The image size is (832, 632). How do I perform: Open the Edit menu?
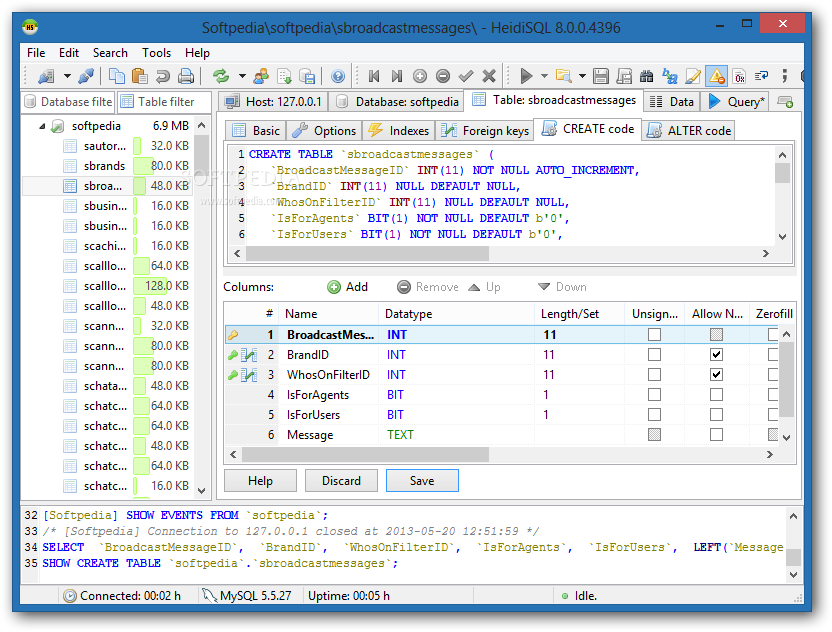coord(69,53)
